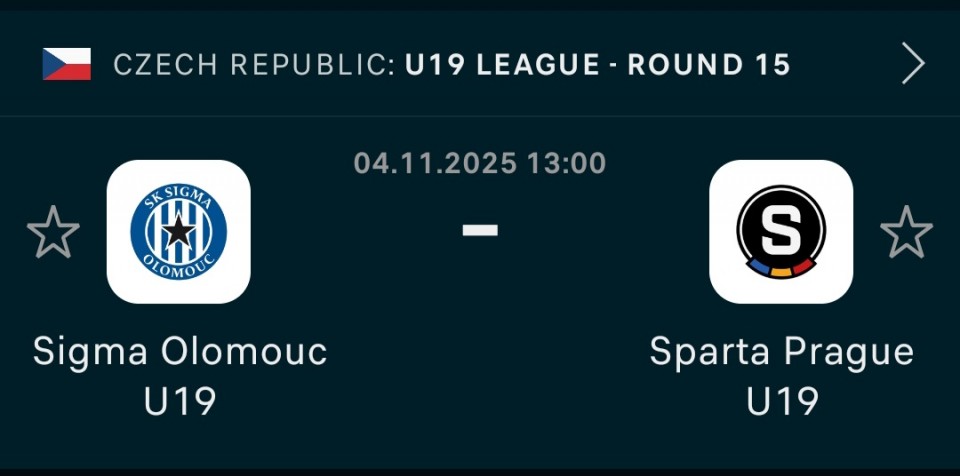Image resolution: width=960 pixels, height=476 pixels.
Task: Click the SK SIGMA text on the crest
Action: 179,197
